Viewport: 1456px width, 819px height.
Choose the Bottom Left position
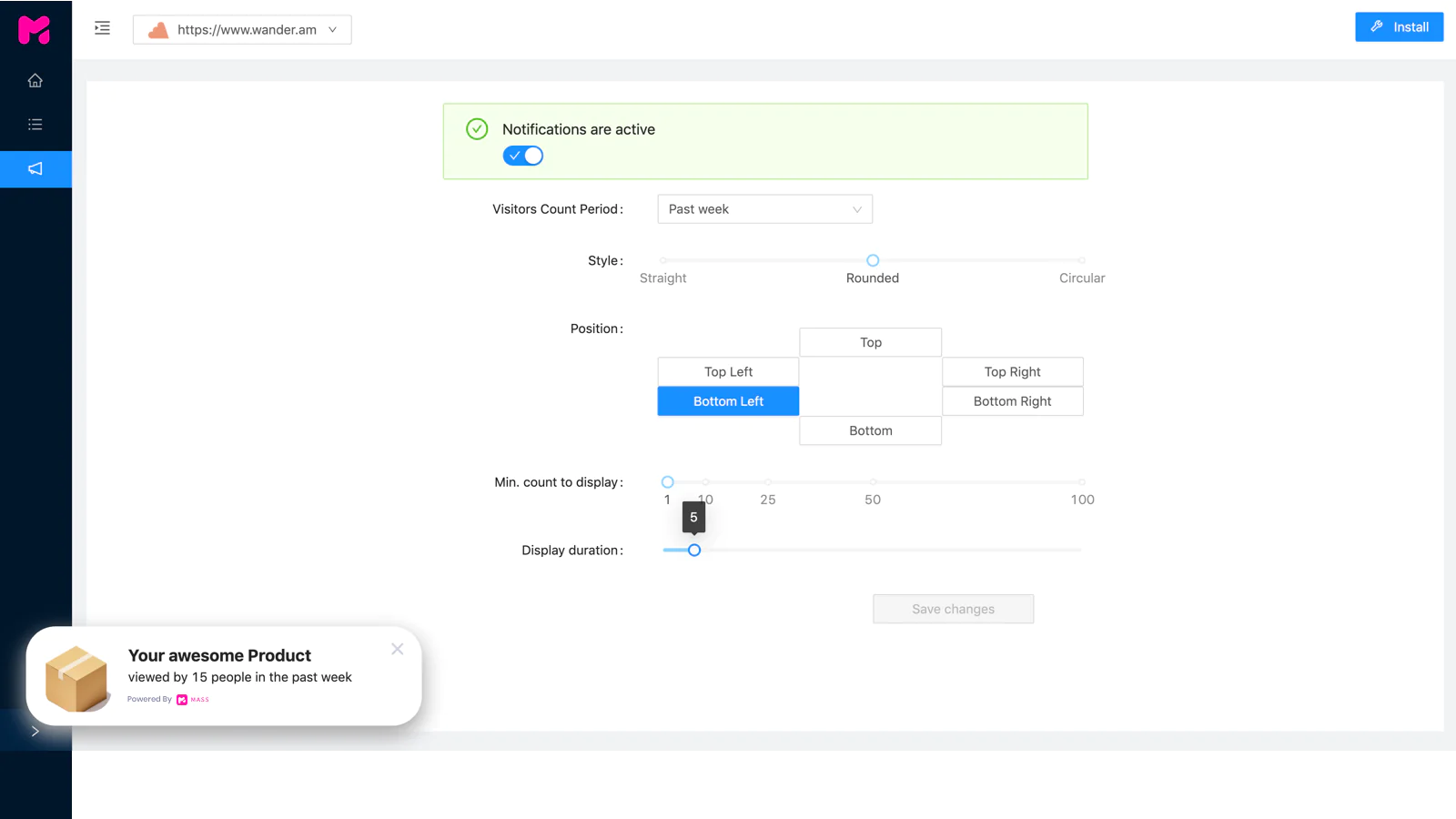[x=728, y=401]
